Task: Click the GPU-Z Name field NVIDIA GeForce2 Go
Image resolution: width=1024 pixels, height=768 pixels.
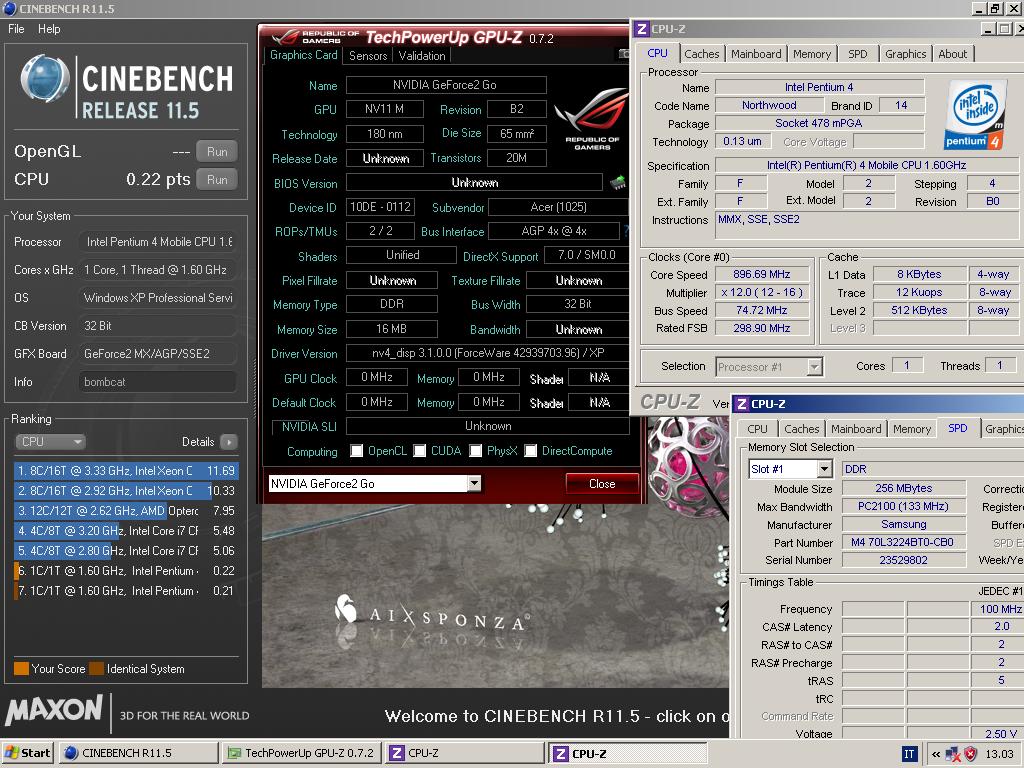Action: (x=446, y=85)
